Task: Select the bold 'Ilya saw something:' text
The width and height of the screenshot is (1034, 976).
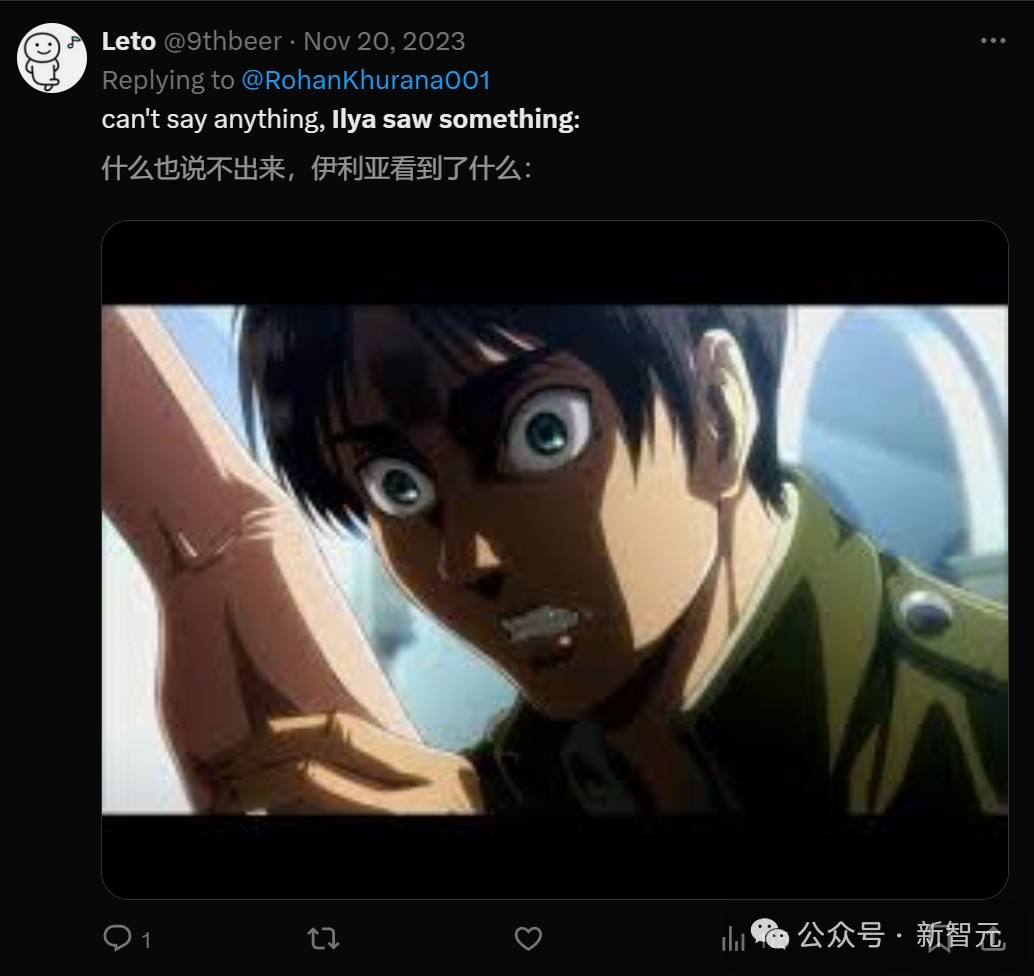Action: 456,119
